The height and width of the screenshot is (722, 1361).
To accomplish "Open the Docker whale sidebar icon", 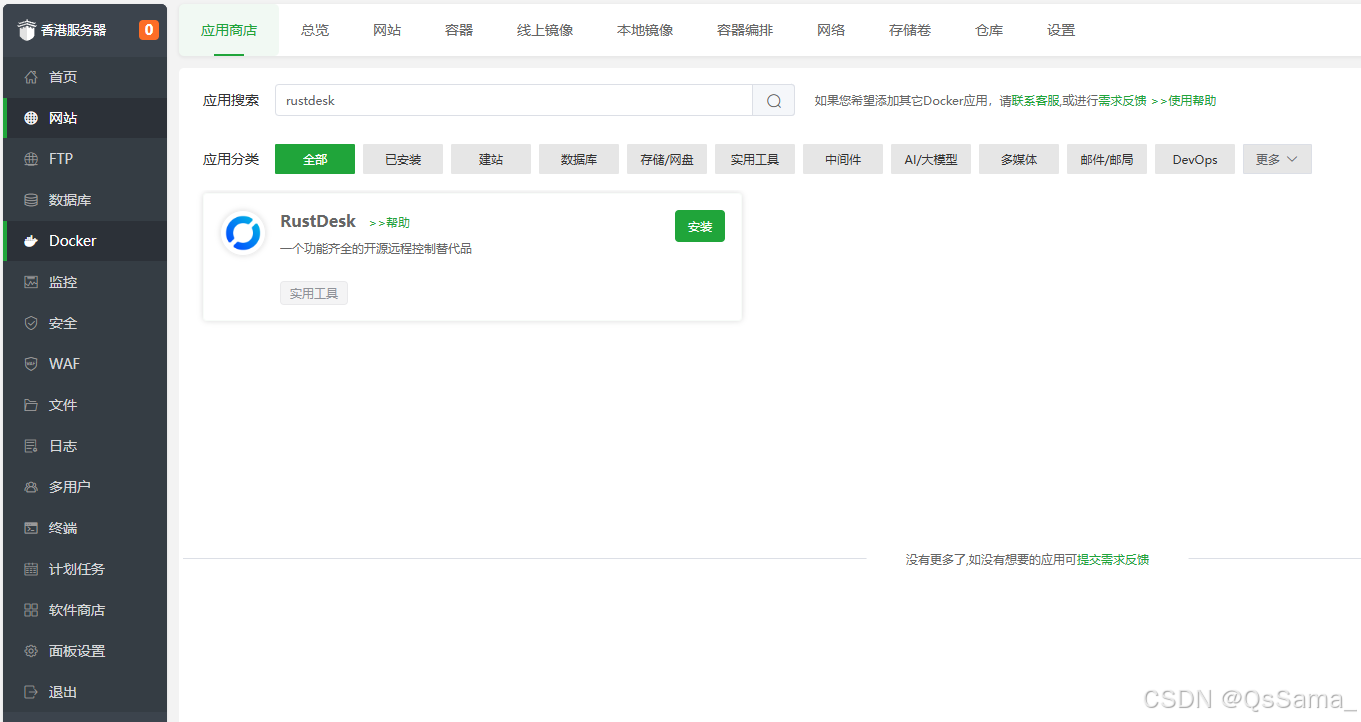I will pos(31,241).
